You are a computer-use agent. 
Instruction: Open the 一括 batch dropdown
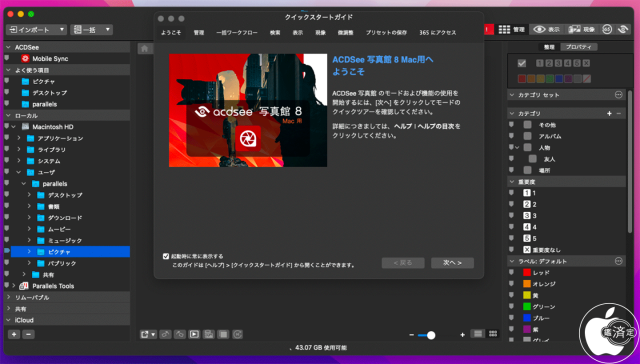91,29
